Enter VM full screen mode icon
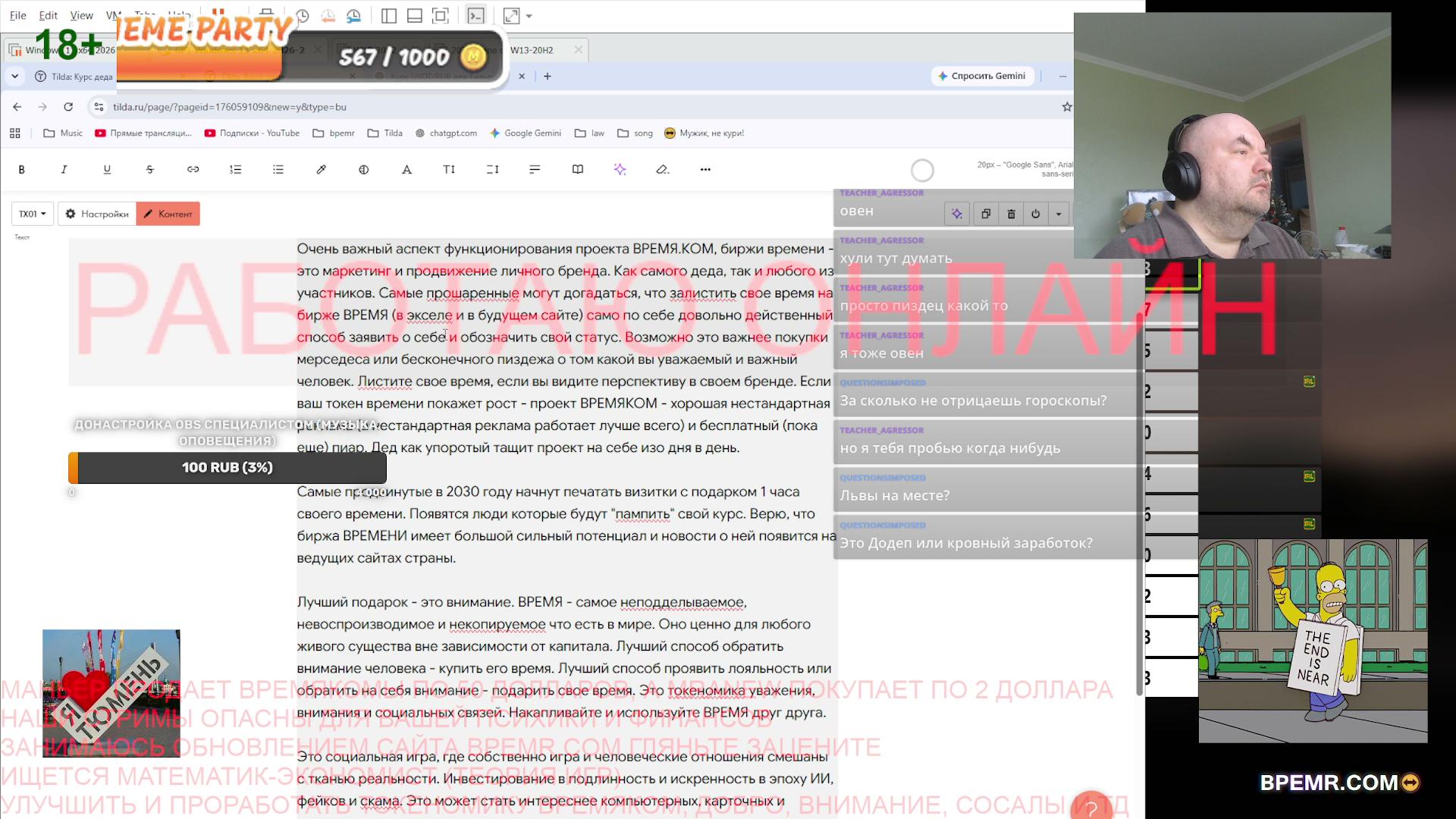The height and width of the screenshot is (819, 1456). pos(441,15)
